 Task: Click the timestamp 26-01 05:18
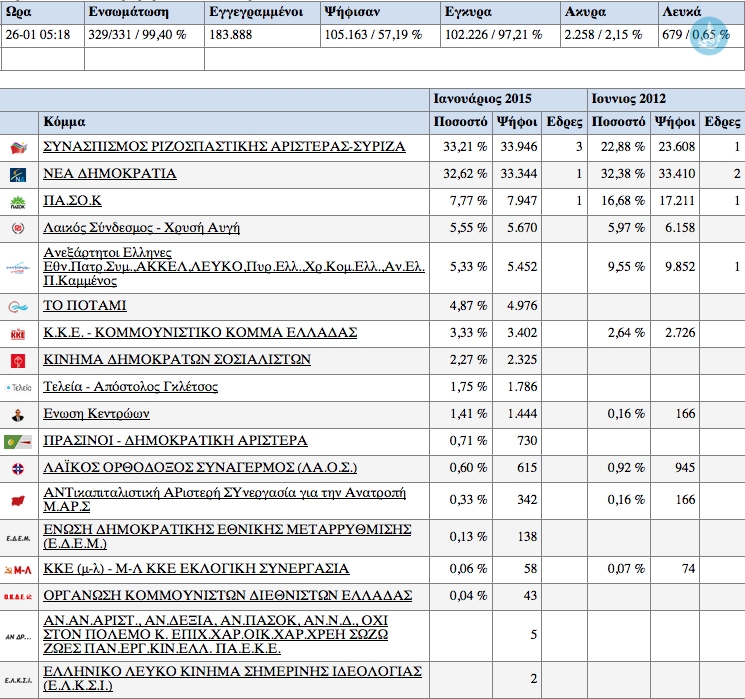click(x=38, y=35)
